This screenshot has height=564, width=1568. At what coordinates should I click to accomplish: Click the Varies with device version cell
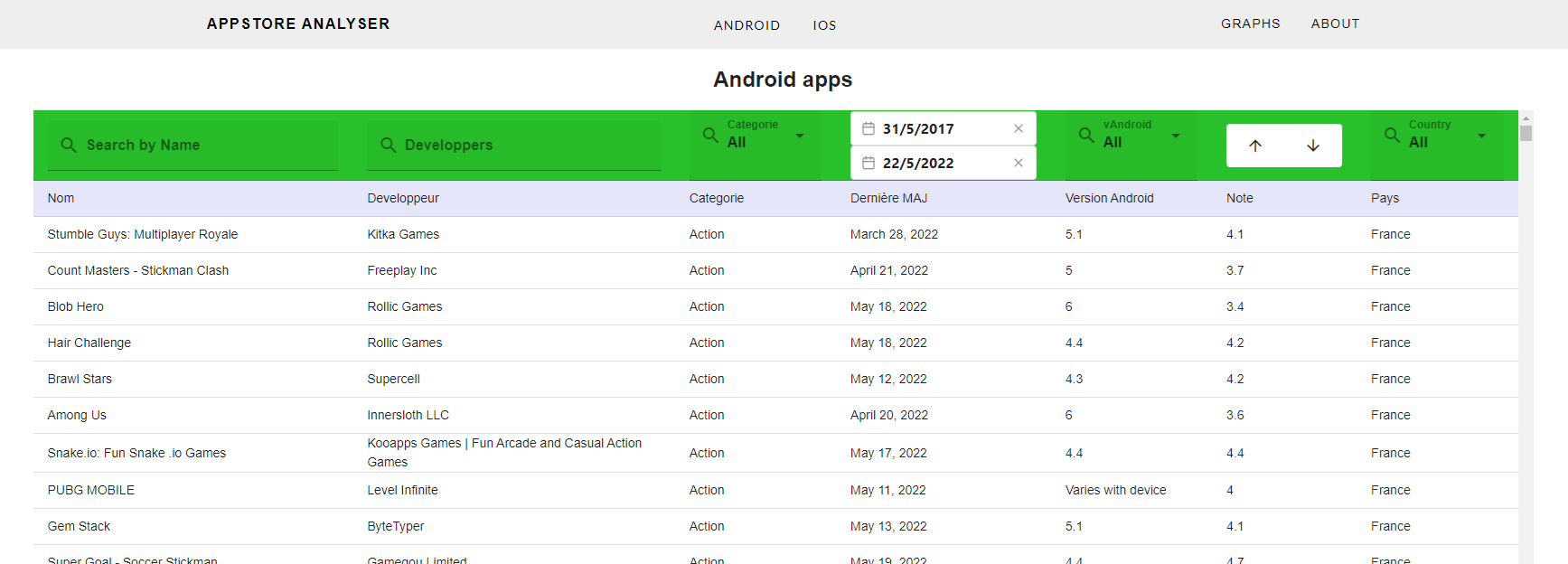(1115, 490)
